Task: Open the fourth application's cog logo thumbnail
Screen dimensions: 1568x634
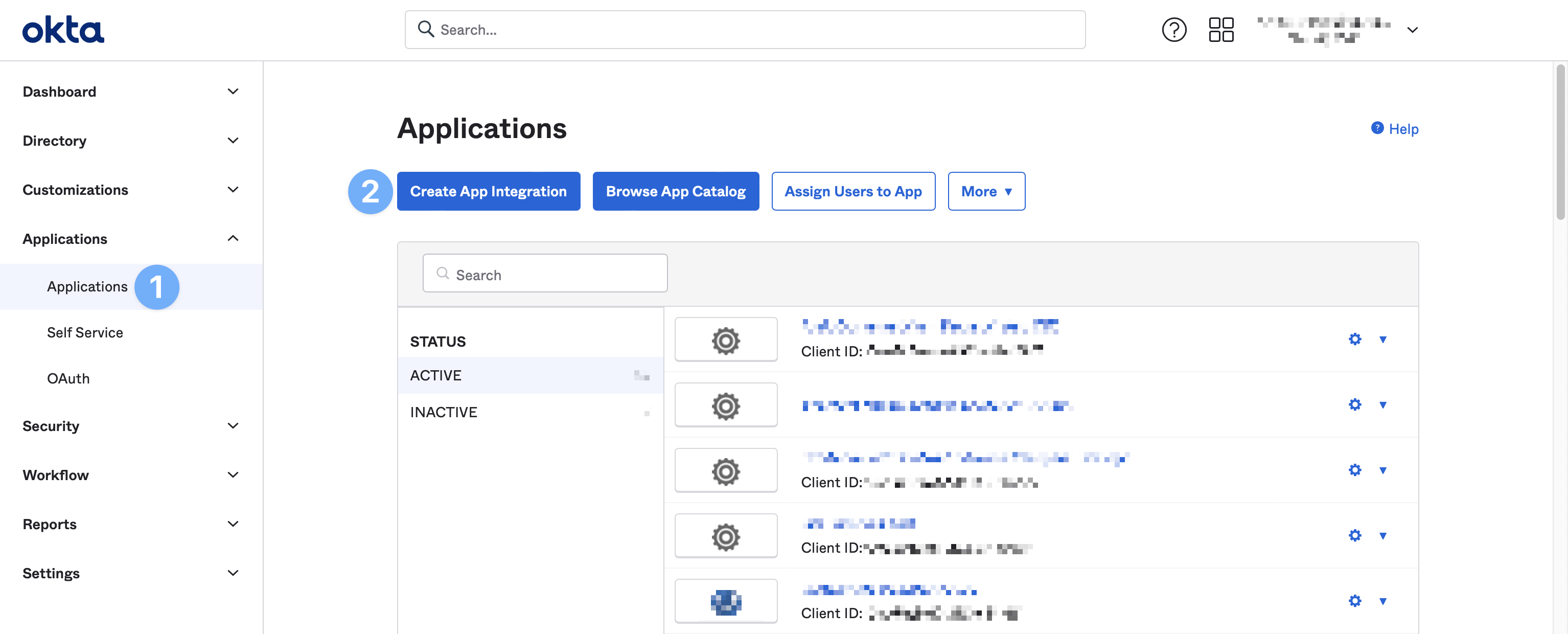Action: coord(726,536)
